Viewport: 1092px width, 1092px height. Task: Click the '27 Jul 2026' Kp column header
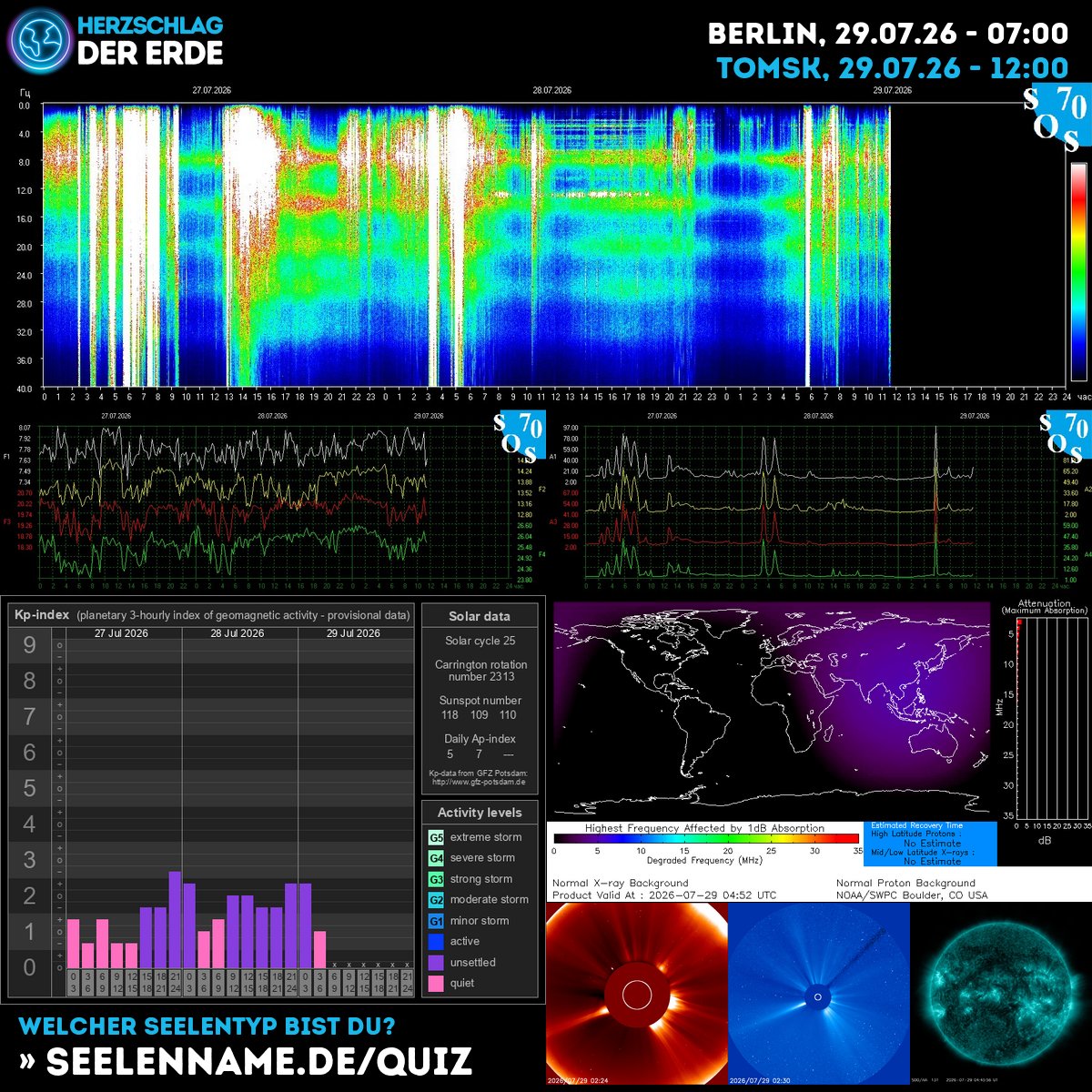click(122, 633)
